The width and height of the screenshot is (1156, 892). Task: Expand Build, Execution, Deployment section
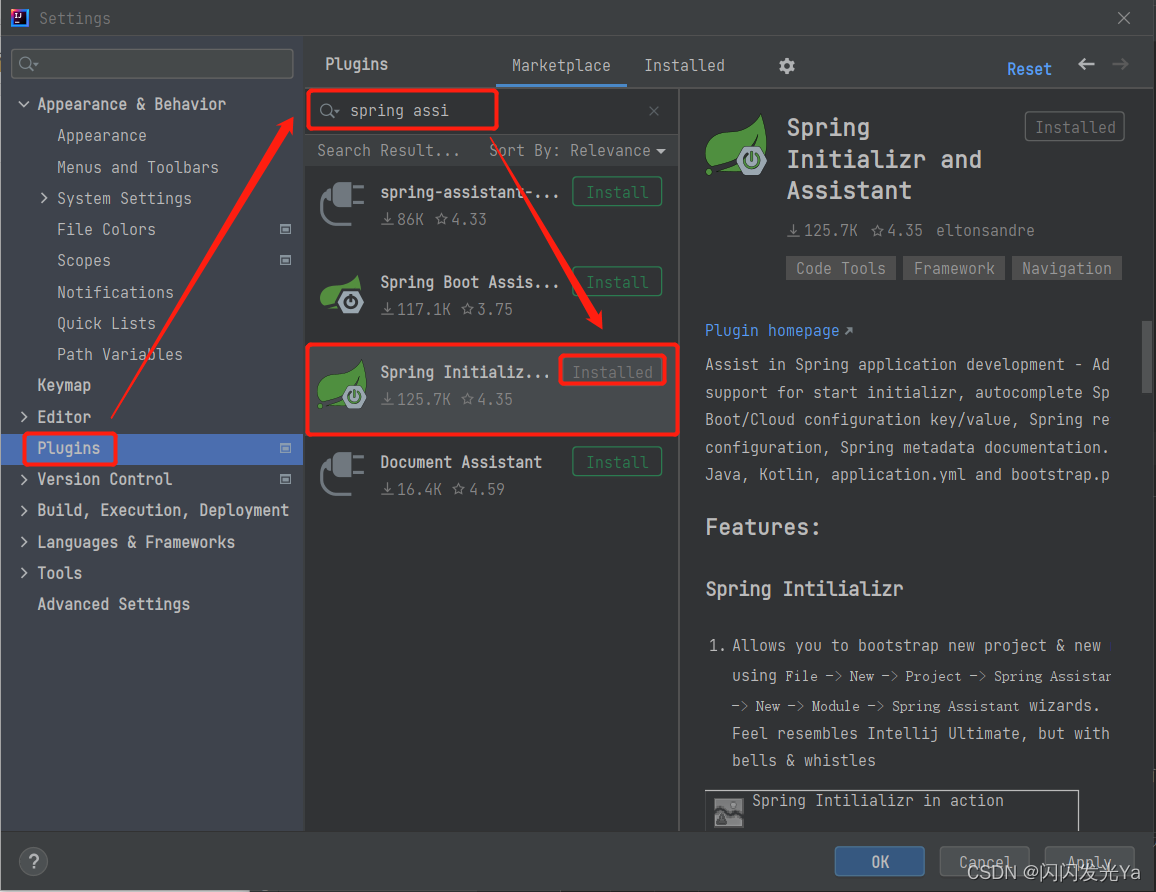24,510
